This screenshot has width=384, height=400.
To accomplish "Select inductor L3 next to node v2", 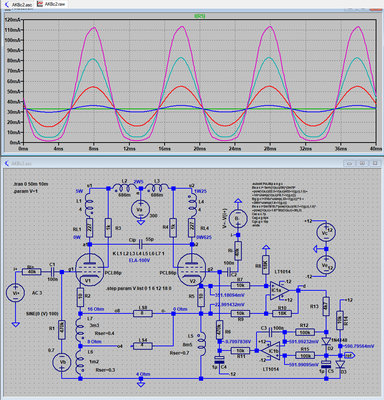I will pos(157,187).
